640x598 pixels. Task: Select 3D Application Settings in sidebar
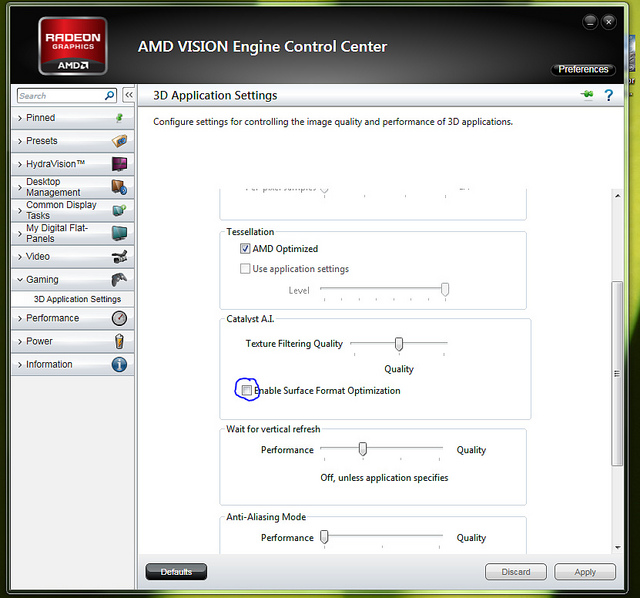(x=77, y=299)
